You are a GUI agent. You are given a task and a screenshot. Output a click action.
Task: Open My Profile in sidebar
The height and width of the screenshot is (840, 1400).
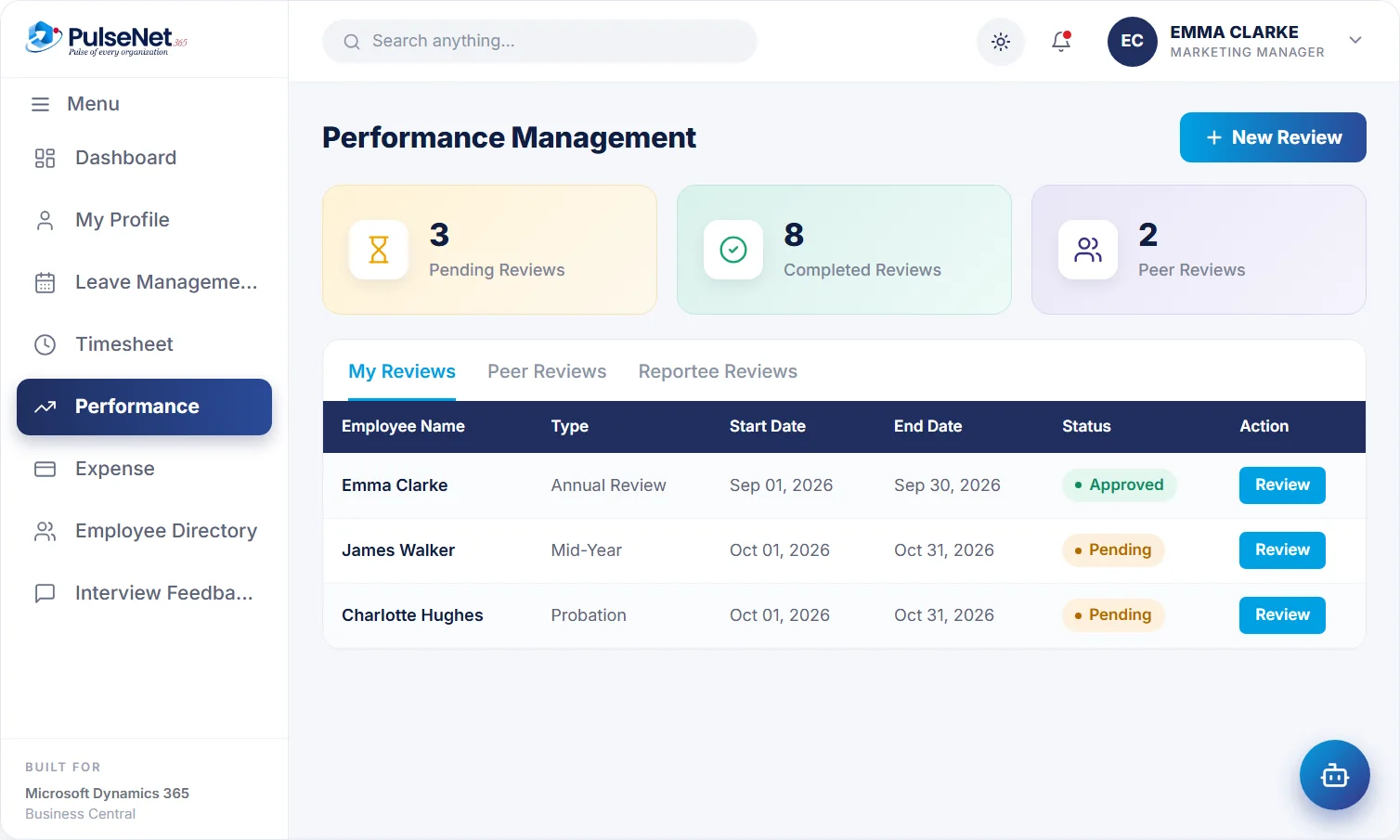[x=144, y=220]
